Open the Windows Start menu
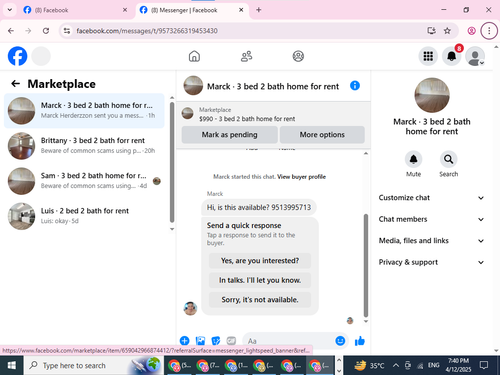Image resolution: width=500 pixels, height=375 pixels. [12, 365]
